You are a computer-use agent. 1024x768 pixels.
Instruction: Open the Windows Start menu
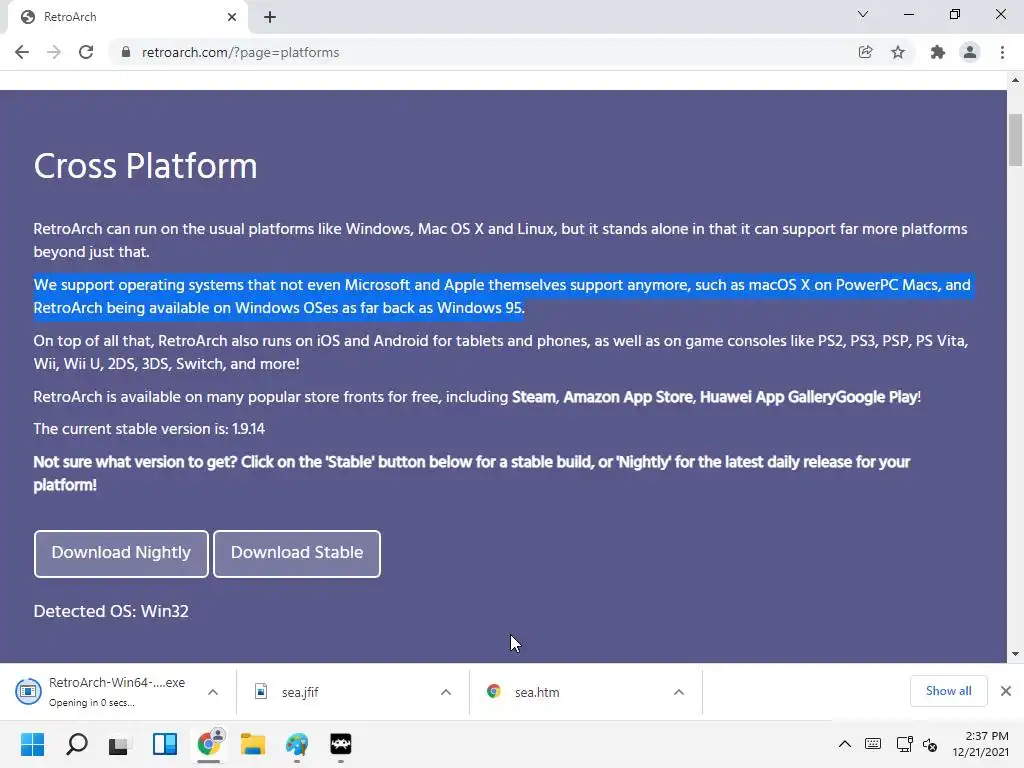pos(33,744)
